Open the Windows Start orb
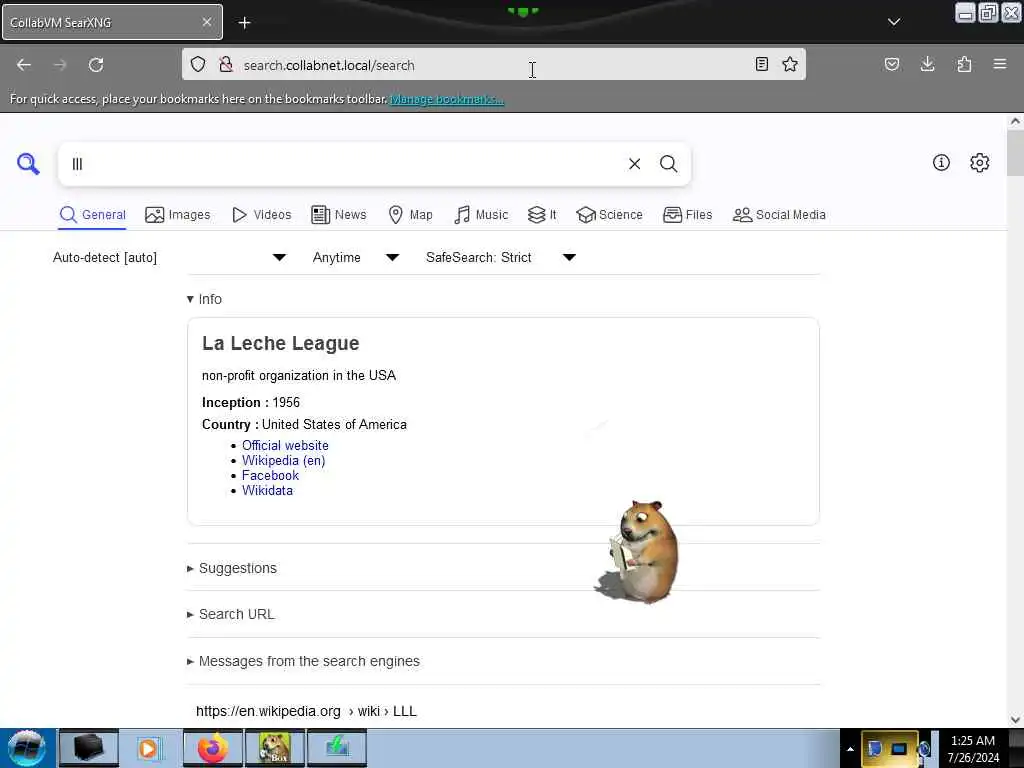This screenshot has width=1024, height=768. coord(26,748)
